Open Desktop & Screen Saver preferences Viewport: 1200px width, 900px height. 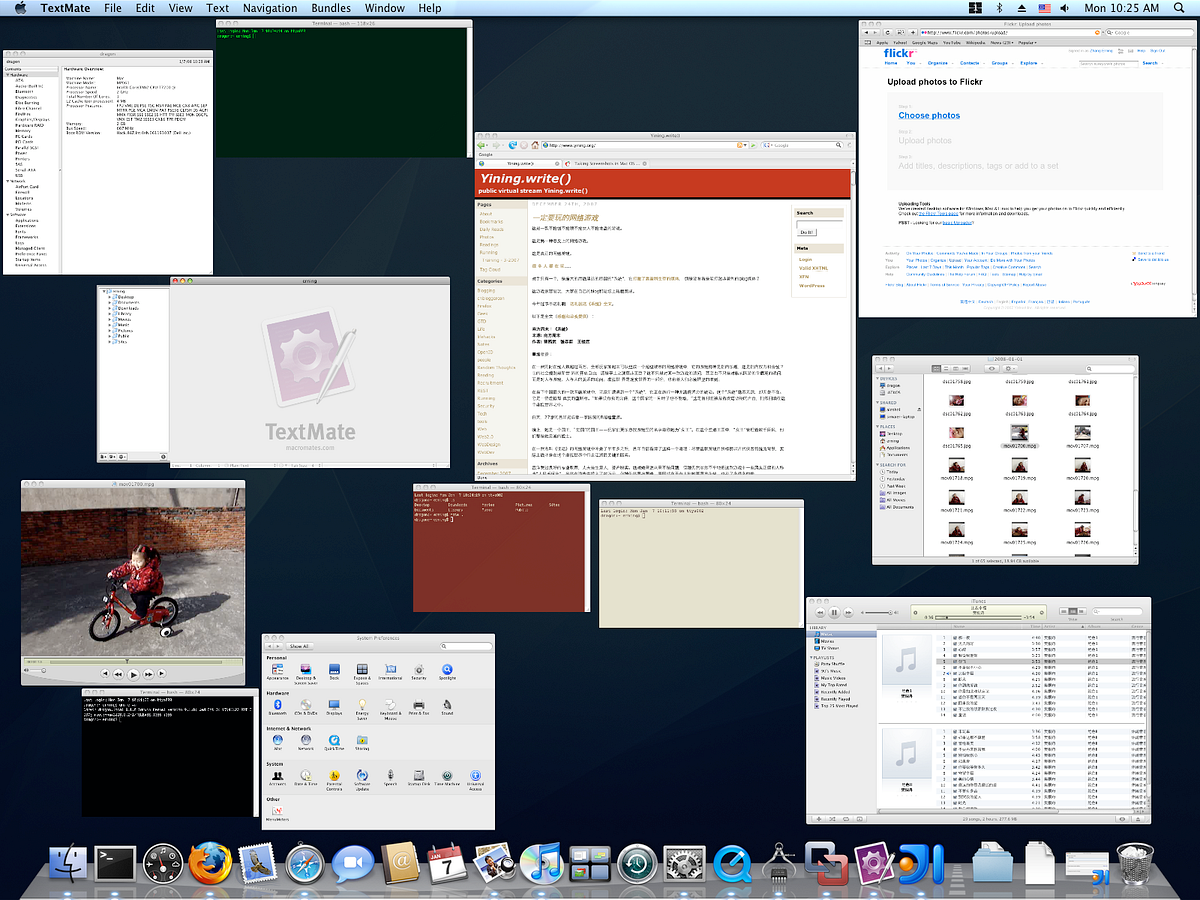(305, 672)
